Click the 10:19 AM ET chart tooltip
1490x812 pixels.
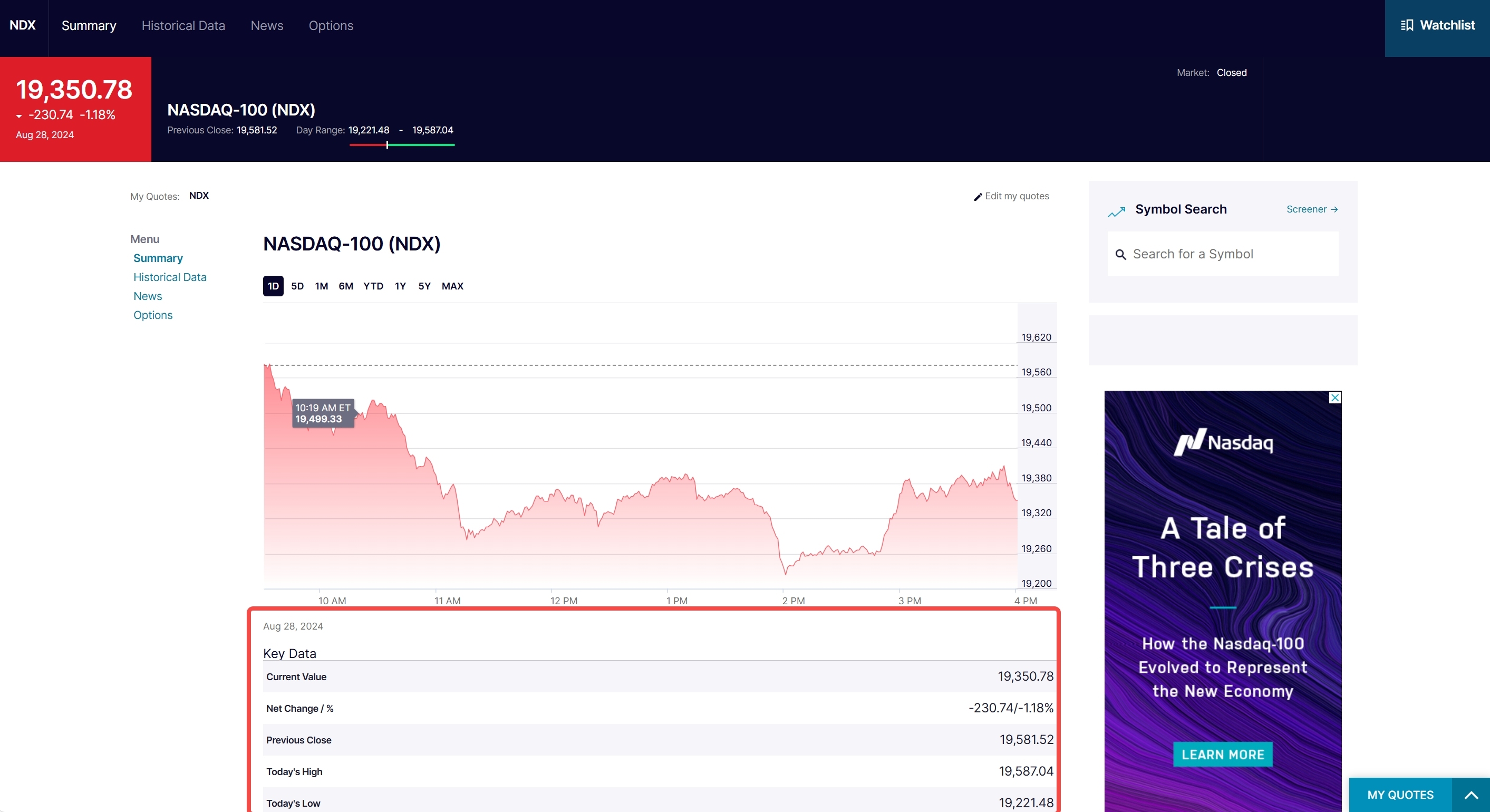pyautogui.click(x=323, y=413)
